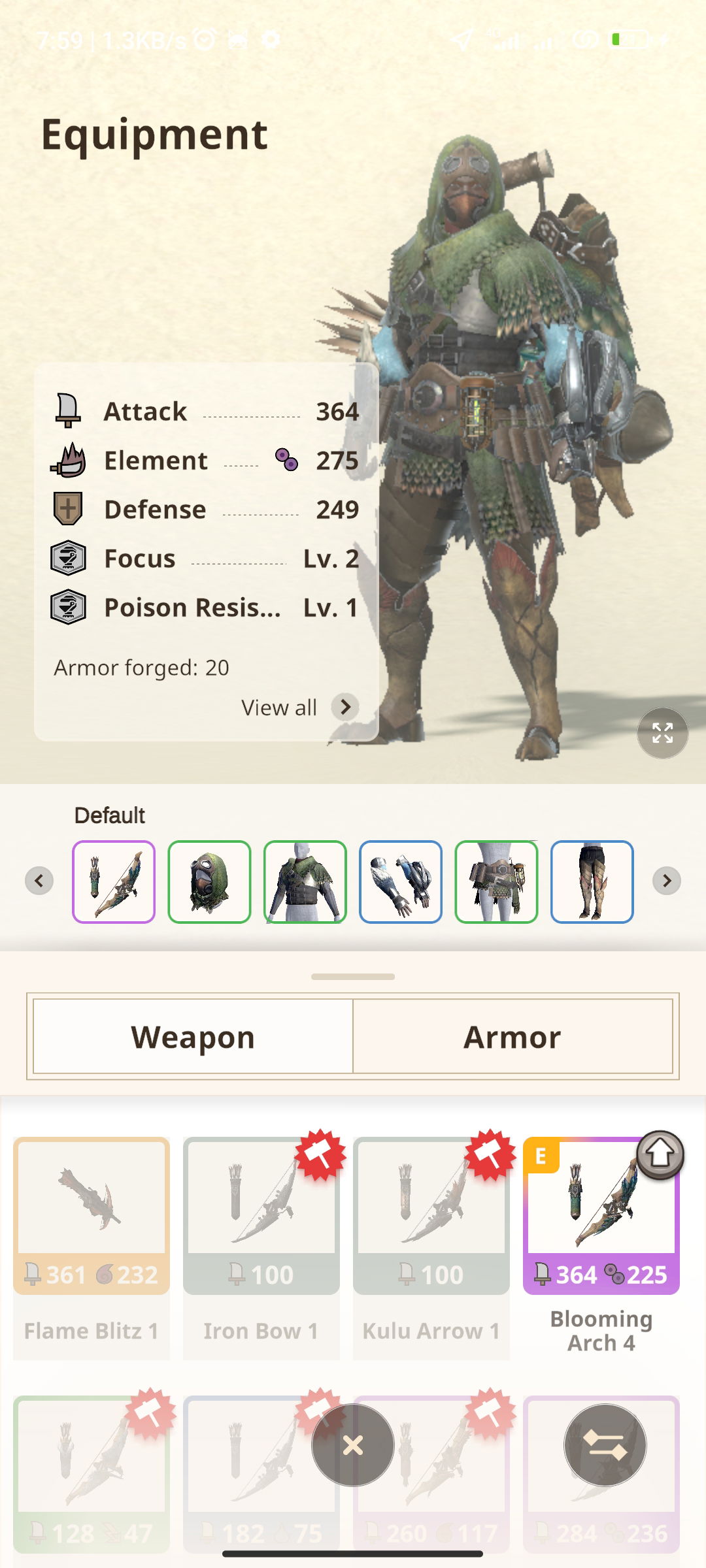
Task: Switch to the Weapon tab
Action: (193, 1036)
